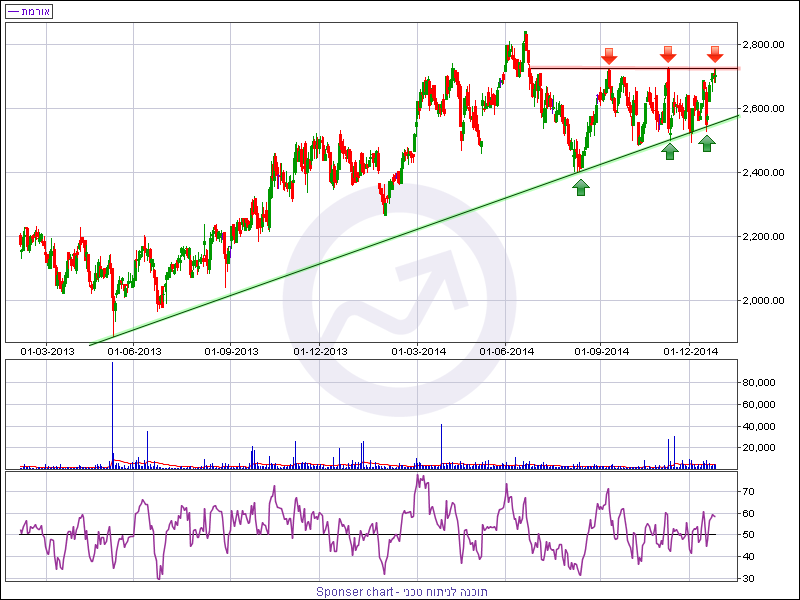Click the 01-06-2014 date axis label
800x600 pixels.
(x=507, y=351)
